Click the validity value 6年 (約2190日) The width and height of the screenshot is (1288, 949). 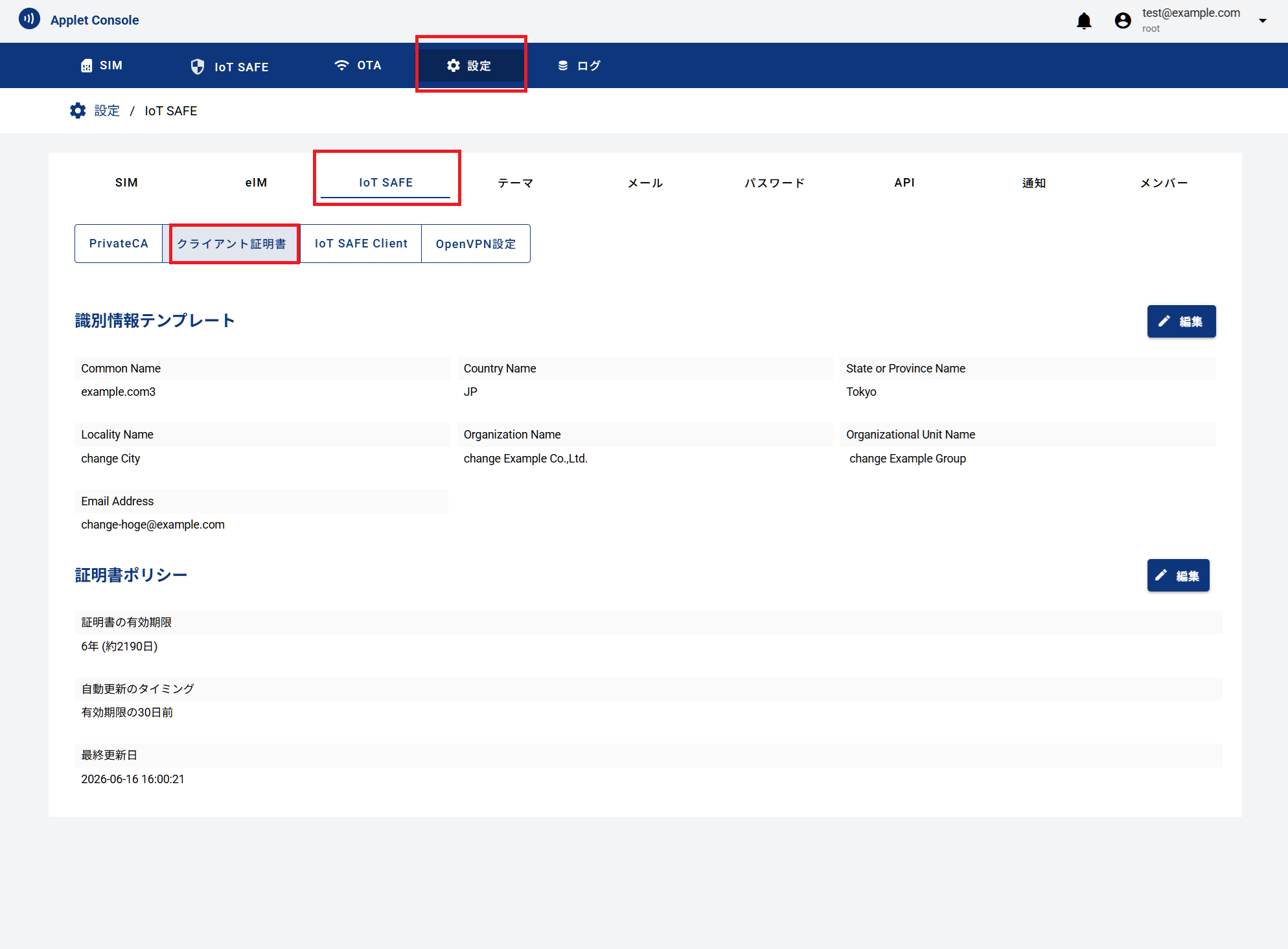click(x=119, y=646)
